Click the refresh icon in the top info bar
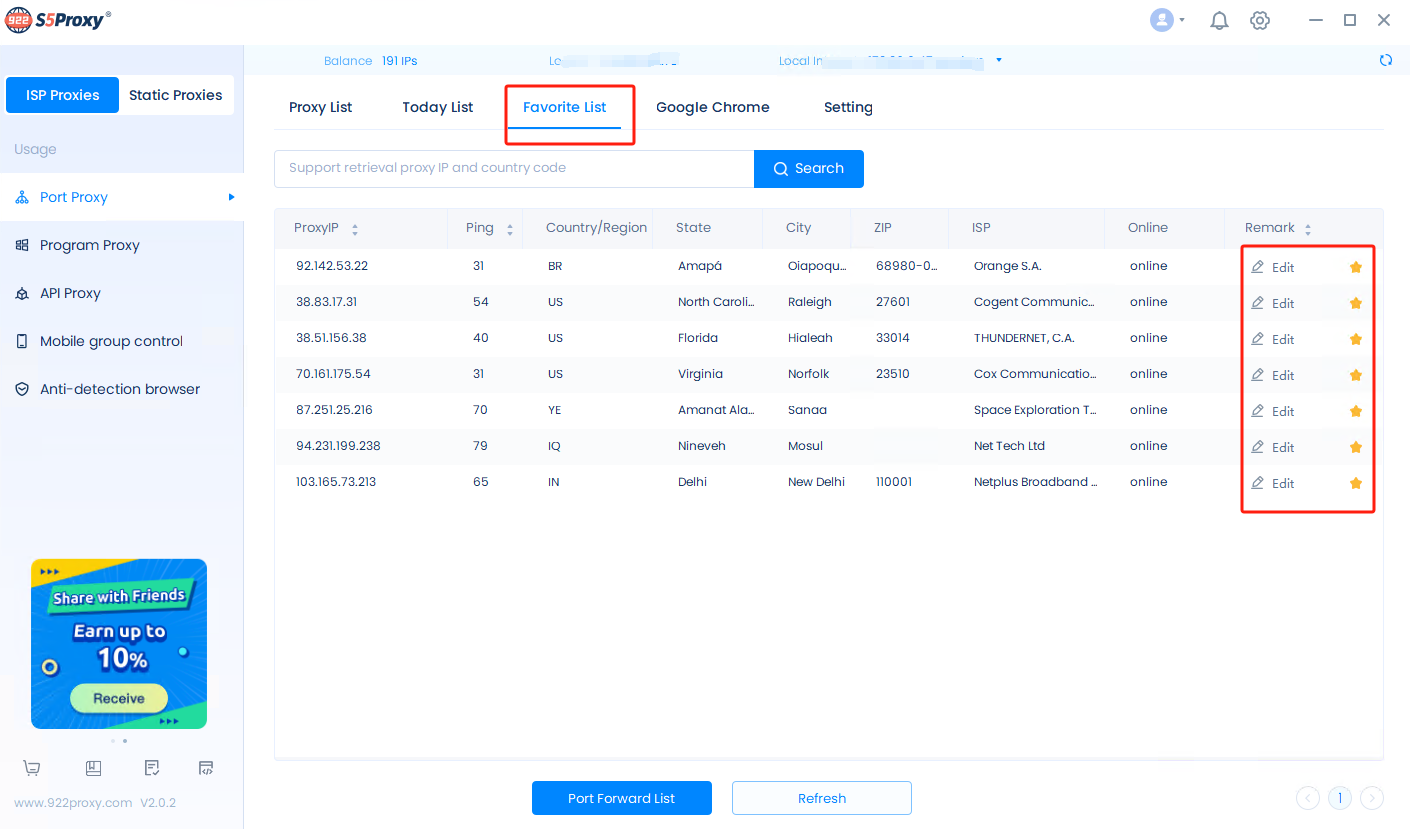The width and height of the screenshot is (1410, 829). pos(1386,60)
